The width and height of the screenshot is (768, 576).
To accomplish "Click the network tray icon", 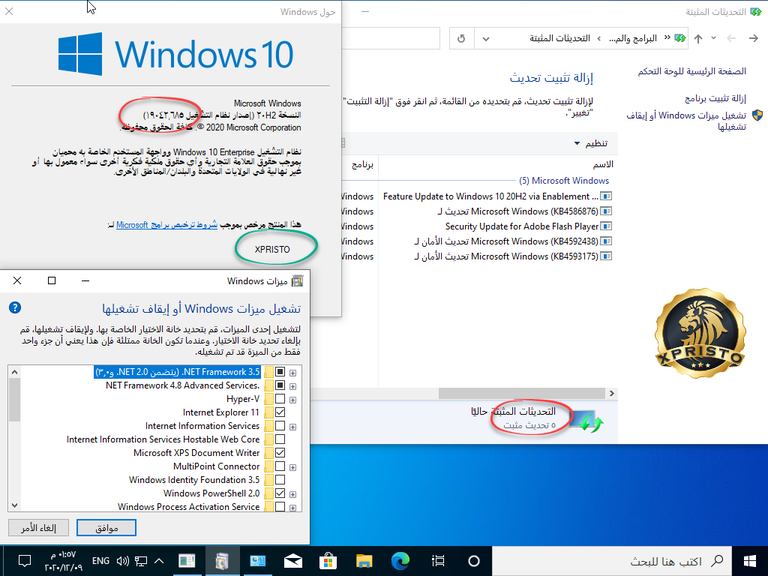I will click(x=141, y=561).
